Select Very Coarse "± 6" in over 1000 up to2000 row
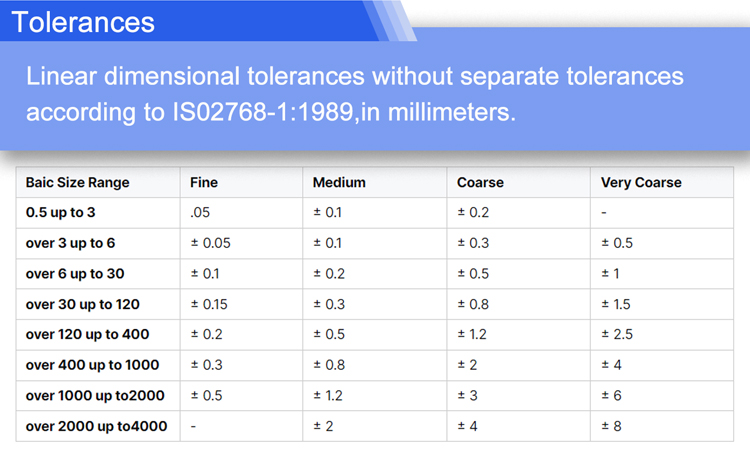The height and width of the screenshot is (469, 750). [x=611, y=396]
